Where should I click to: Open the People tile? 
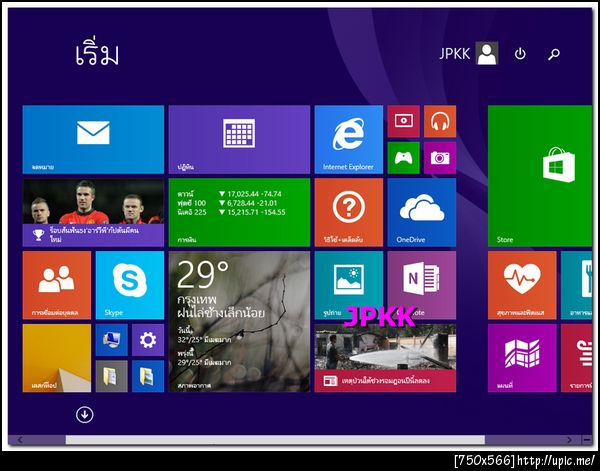pos(57,285)
